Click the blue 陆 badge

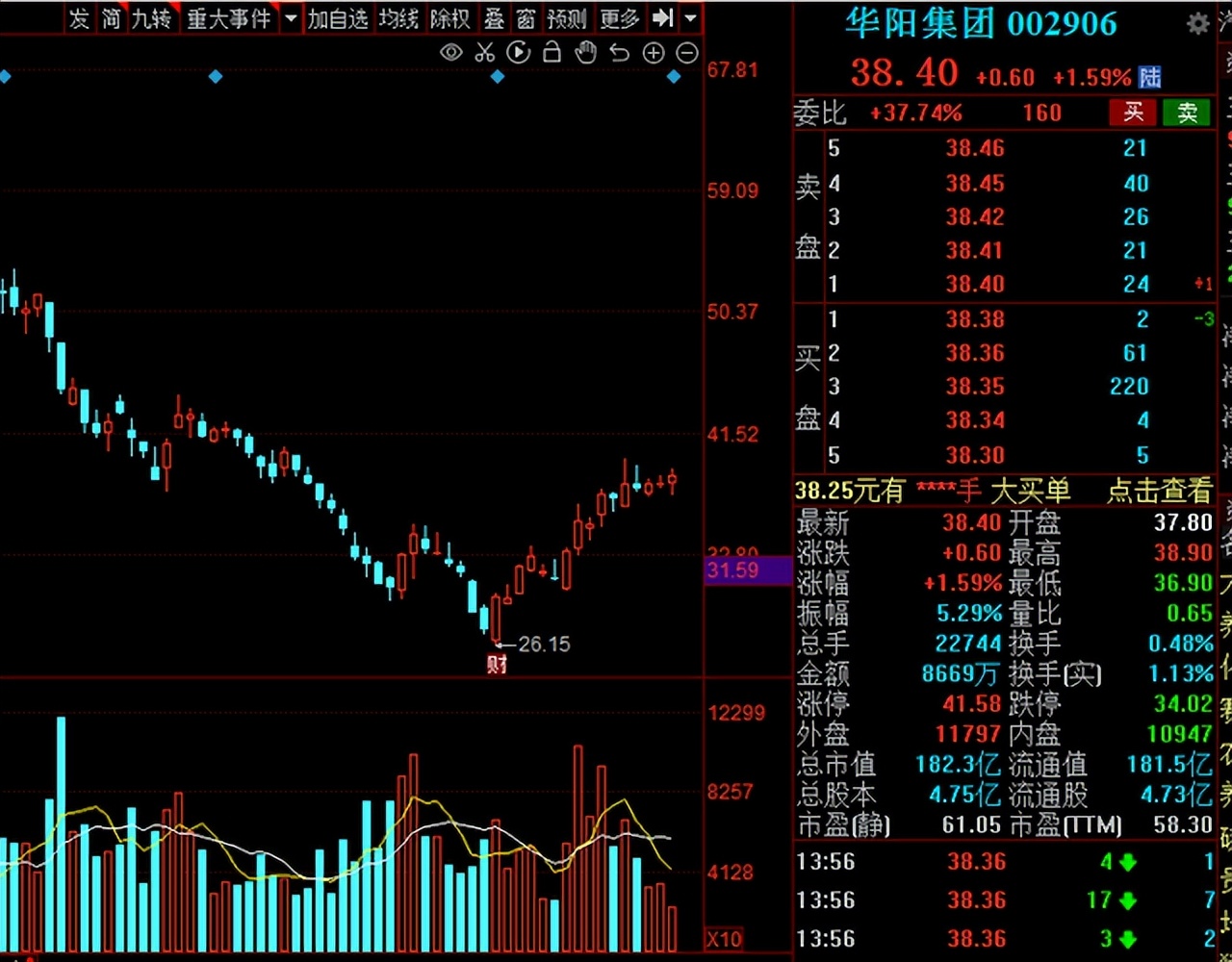coord(1150,77)
